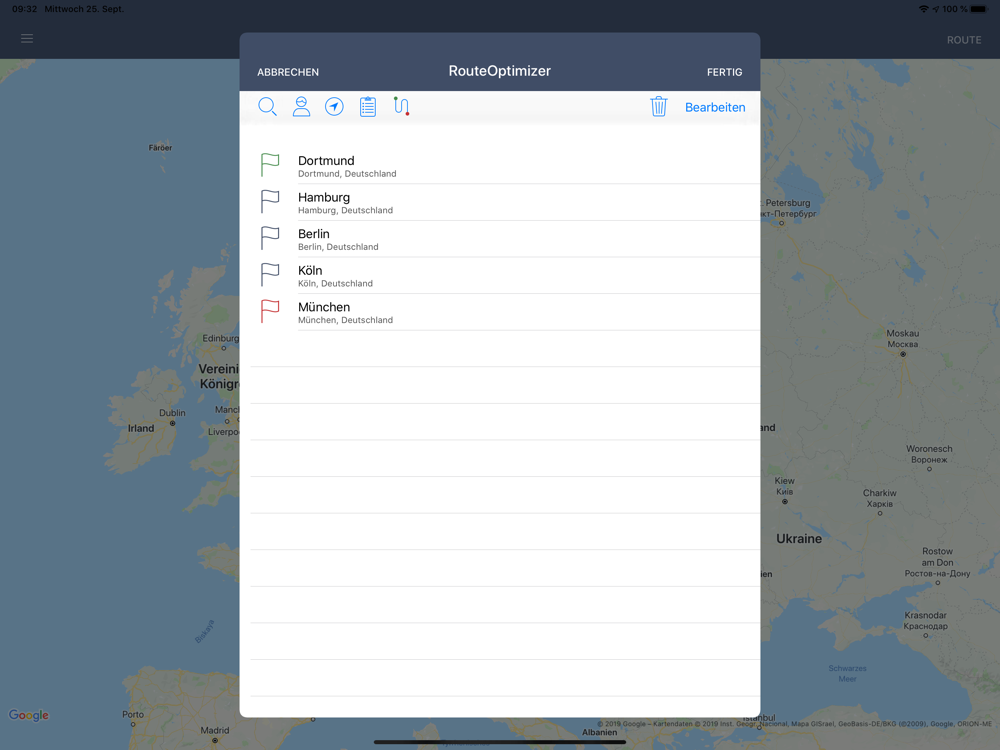This screenshot has width=1000, height=750.
Task: Tap the battery indicator in status bar
Action: pyautogui.click(x=979, y=9)
